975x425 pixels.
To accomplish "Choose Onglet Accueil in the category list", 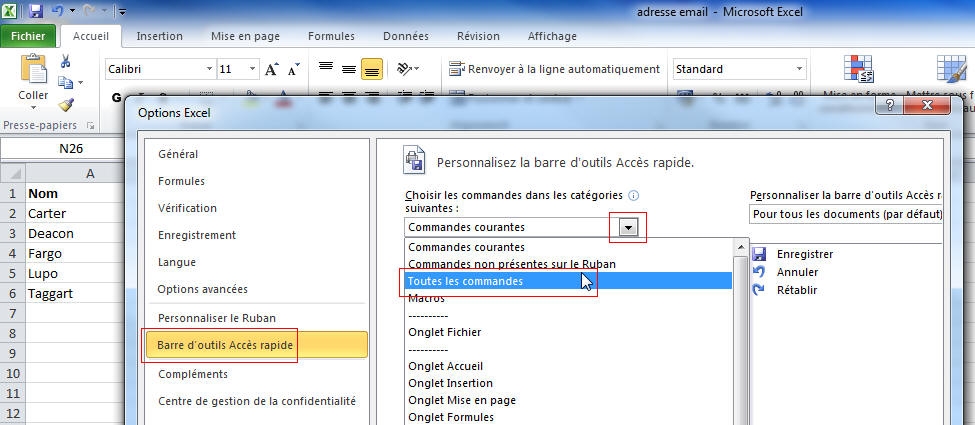I will tap(568, 366).
